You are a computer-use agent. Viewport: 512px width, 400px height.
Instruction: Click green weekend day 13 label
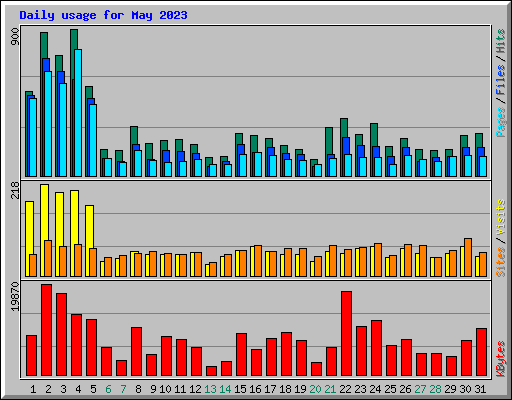pos(210,389)
